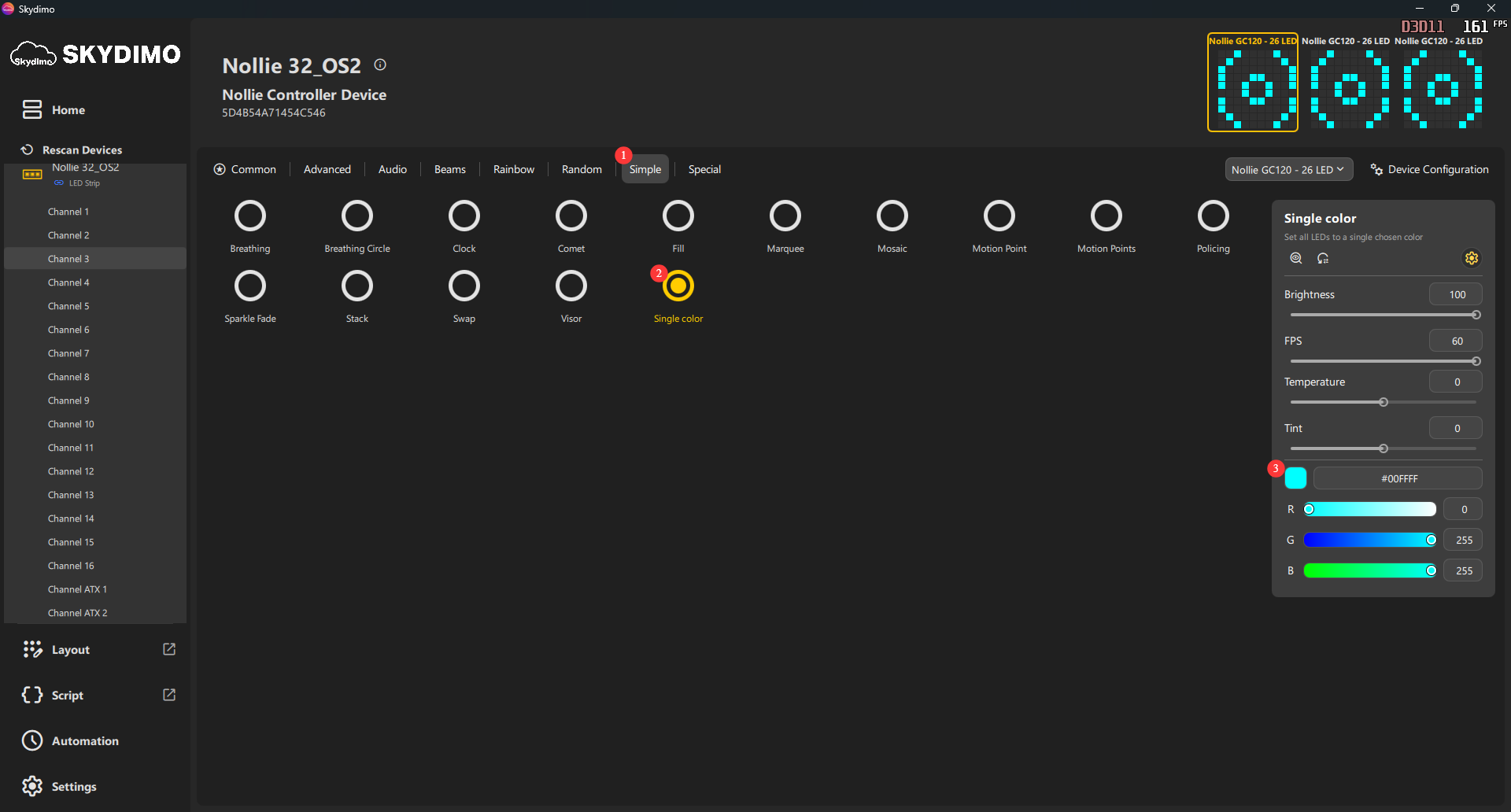Click the cyan color swatch
Image resolution: width=1511 pixels, height=812 pixels.
[1295, 478]
